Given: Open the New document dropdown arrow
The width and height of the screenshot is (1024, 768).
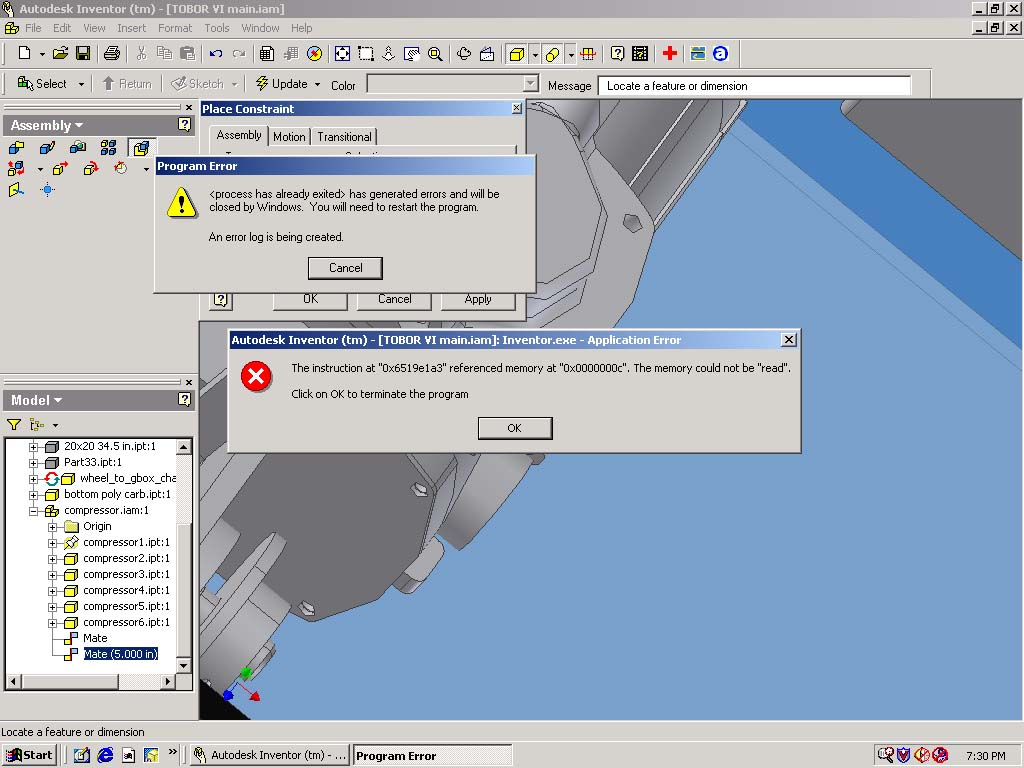Looking at the screenshot, I should 42,54.
